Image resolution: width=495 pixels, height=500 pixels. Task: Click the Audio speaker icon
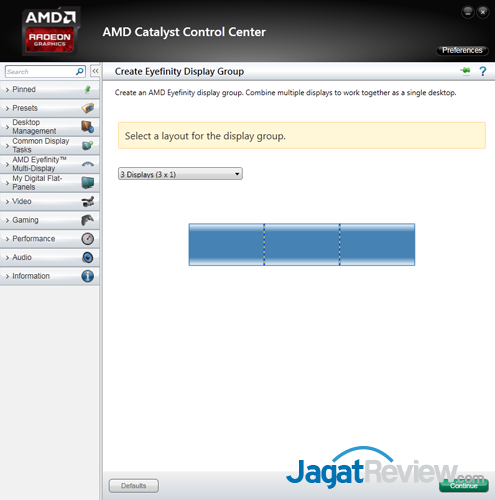click(88, 257)
